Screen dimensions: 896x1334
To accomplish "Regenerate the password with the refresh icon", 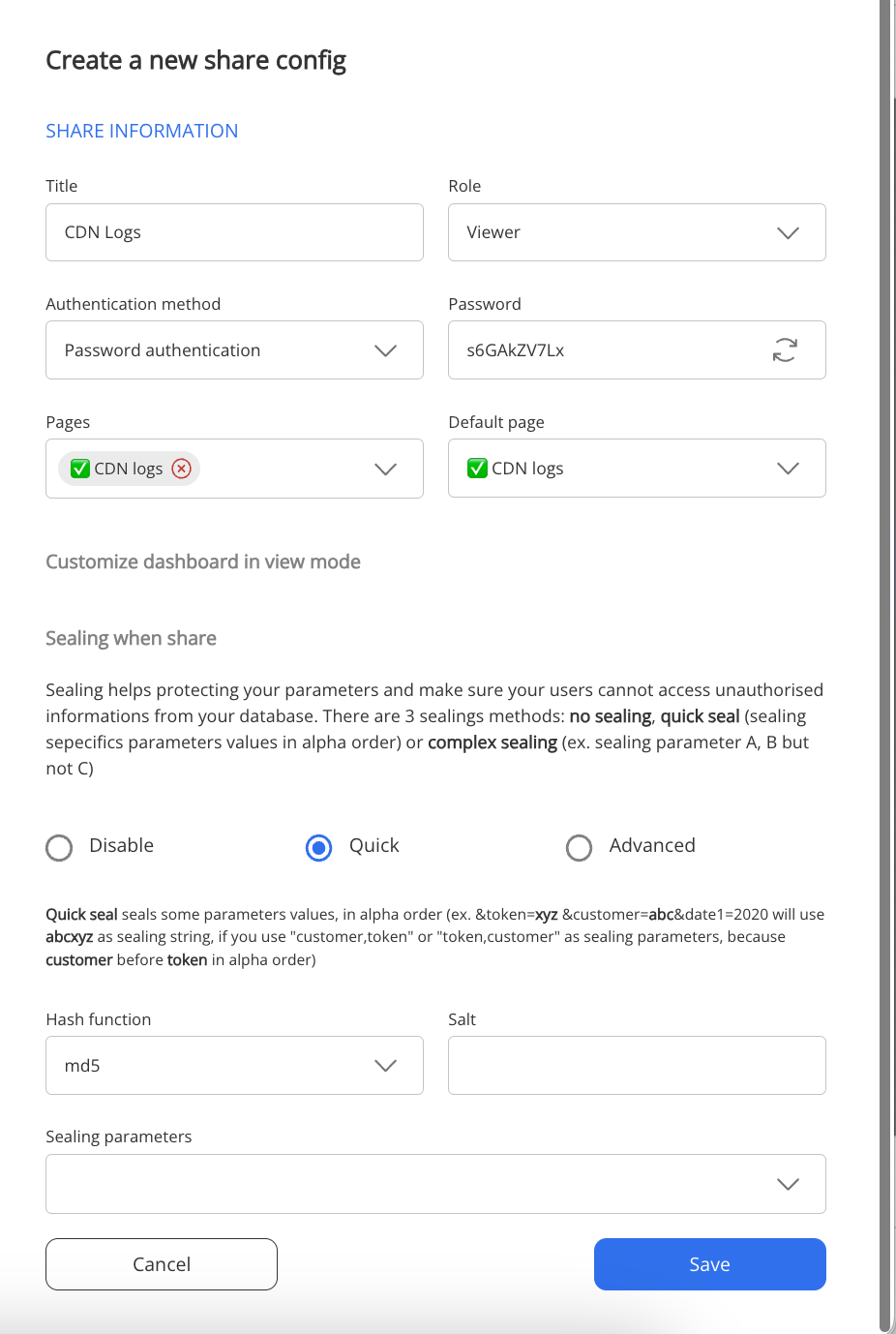I will tap(784, 349).
